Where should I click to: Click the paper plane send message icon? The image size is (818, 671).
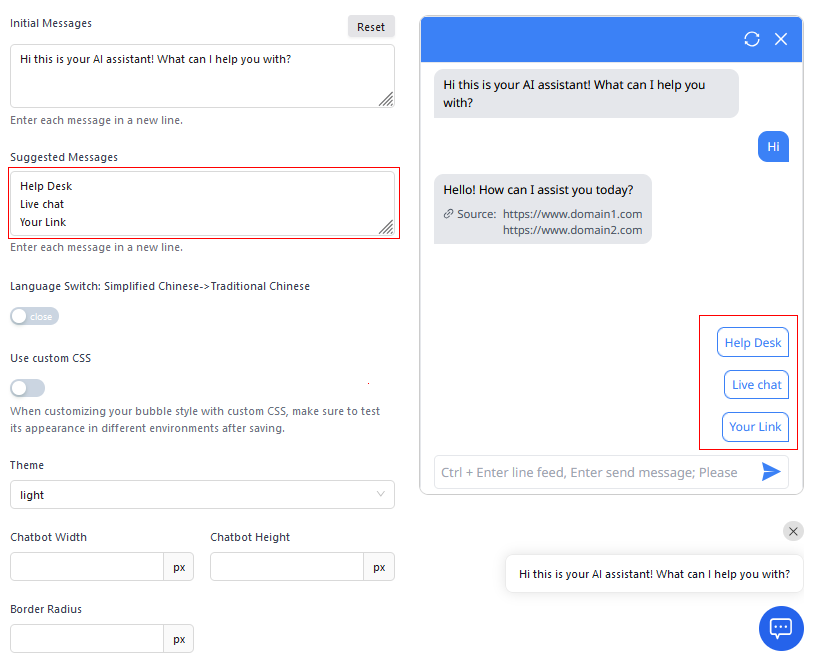772,471
